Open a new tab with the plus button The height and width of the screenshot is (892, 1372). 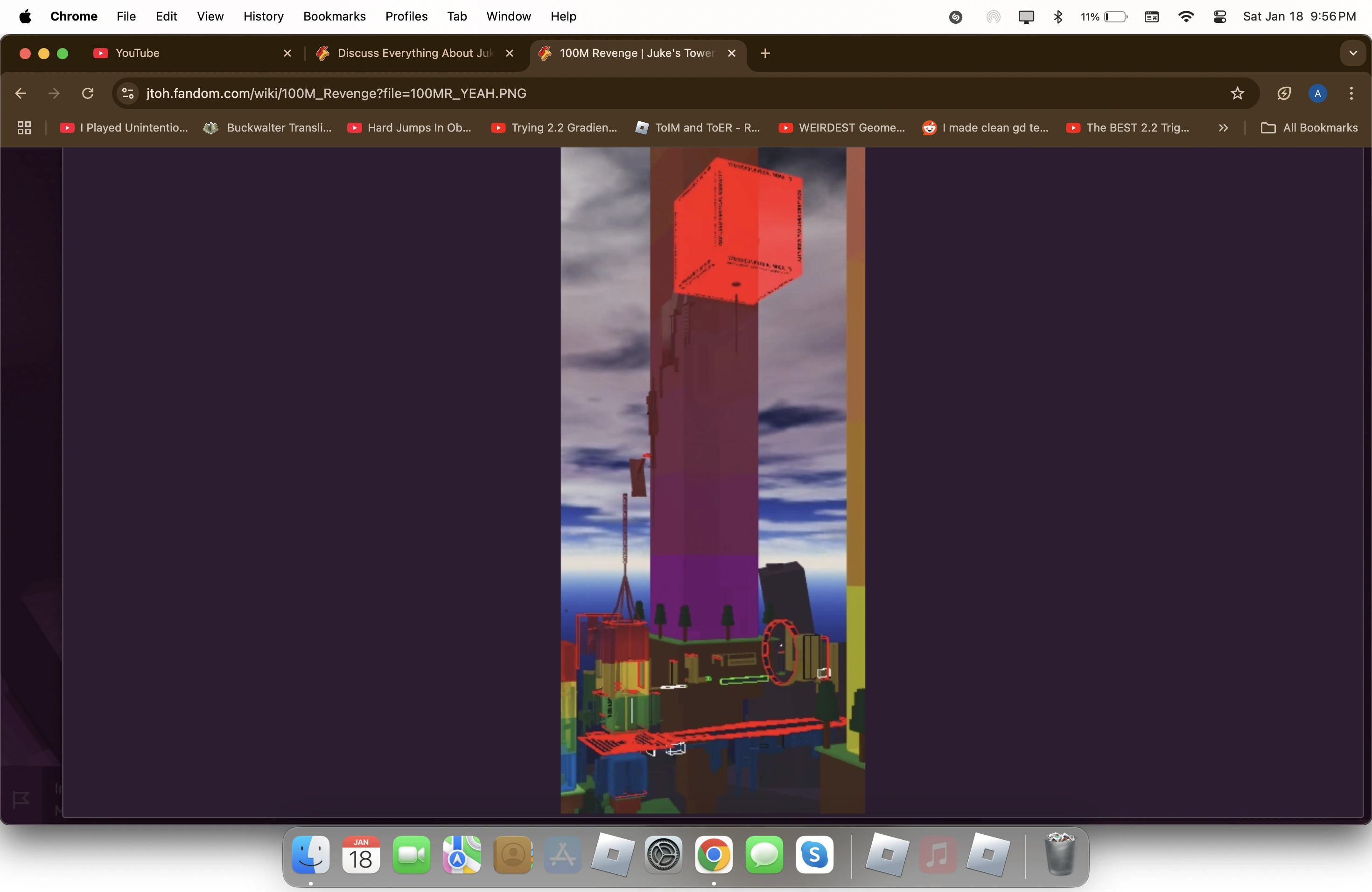pos(765,53)
